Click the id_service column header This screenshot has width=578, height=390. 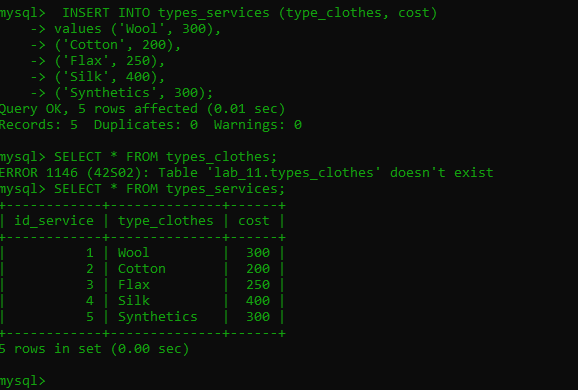pyautogui.click(x=54, y=221)
